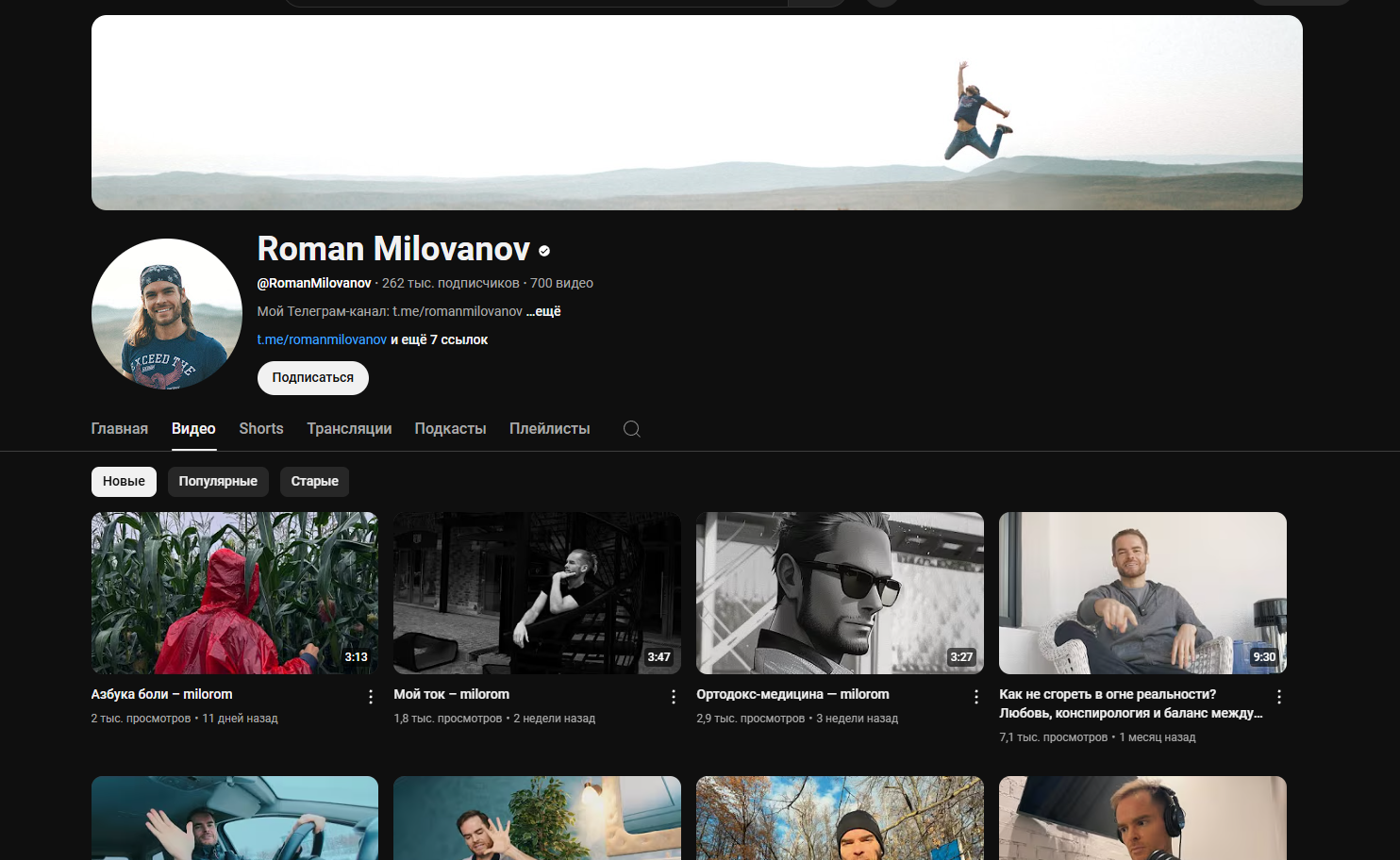Show "и ещё 7 ссылок" links list

tap(440, 339)
